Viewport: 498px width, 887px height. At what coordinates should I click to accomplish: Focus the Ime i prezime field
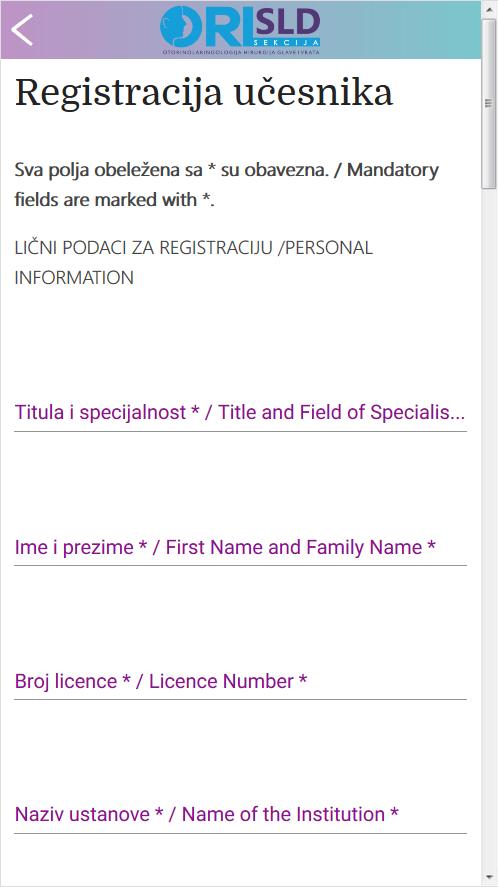tap(241, 548)
